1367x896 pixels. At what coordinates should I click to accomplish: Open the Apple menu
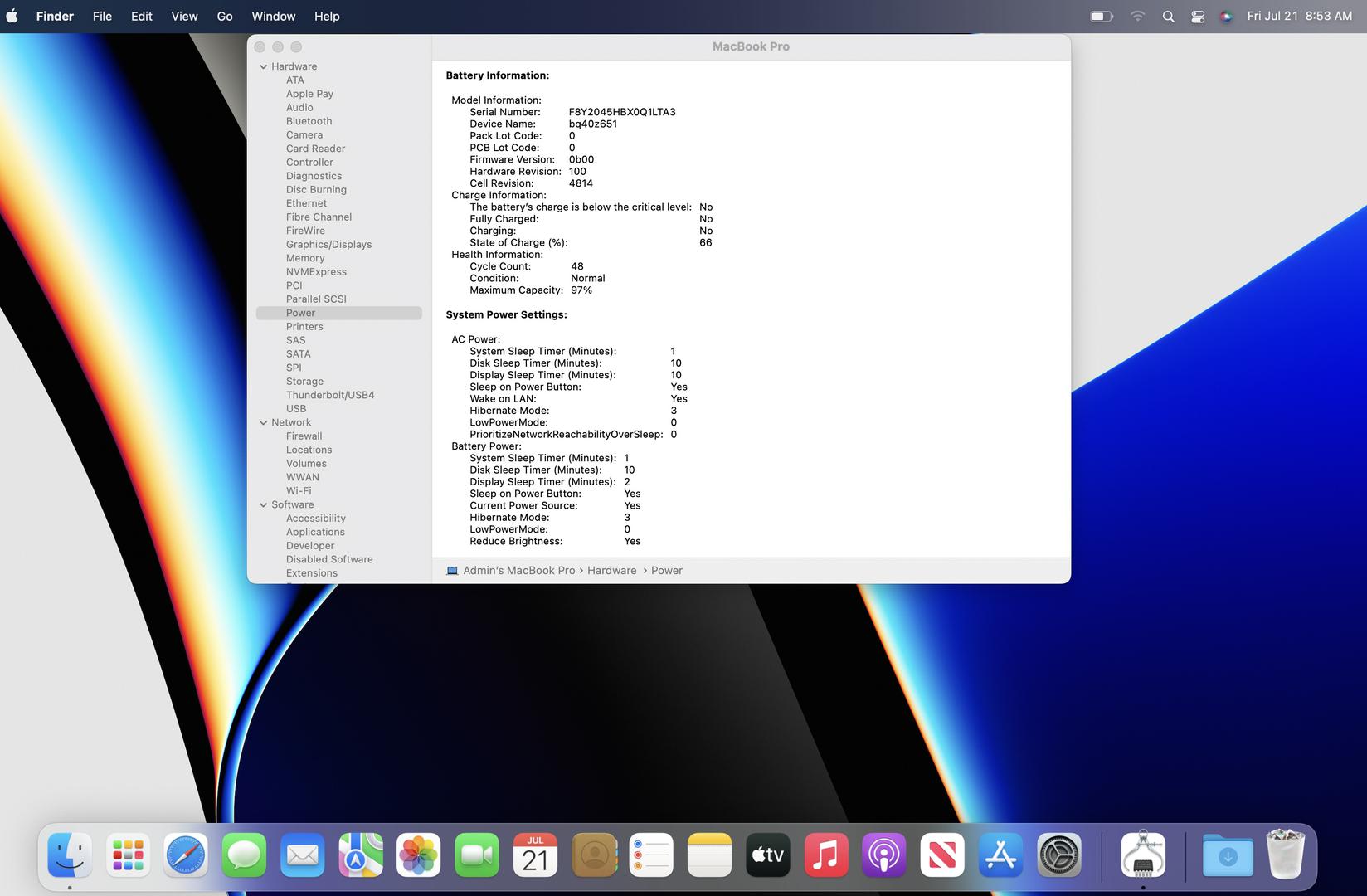point(12,16)
